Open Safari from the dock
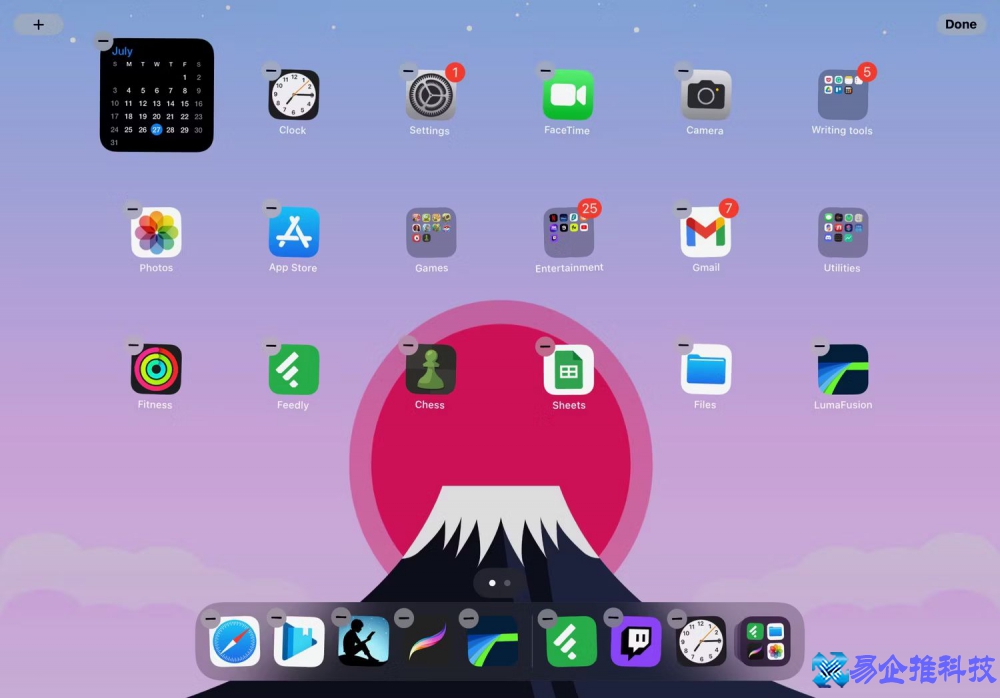1000x698 pixels. [x=234, y=641]
